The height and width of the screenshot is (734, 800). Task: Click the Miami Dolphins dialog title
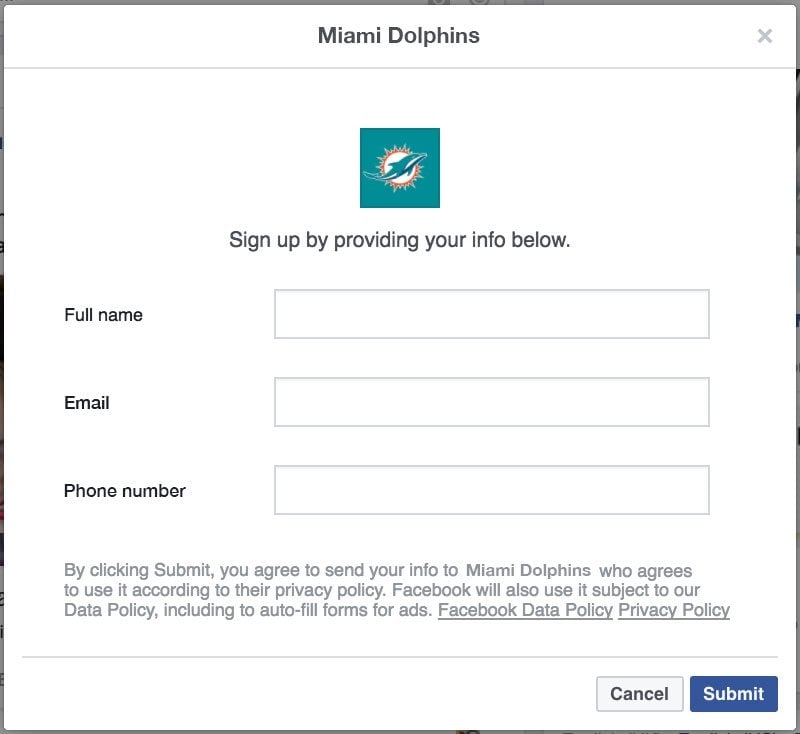[398, 36]
